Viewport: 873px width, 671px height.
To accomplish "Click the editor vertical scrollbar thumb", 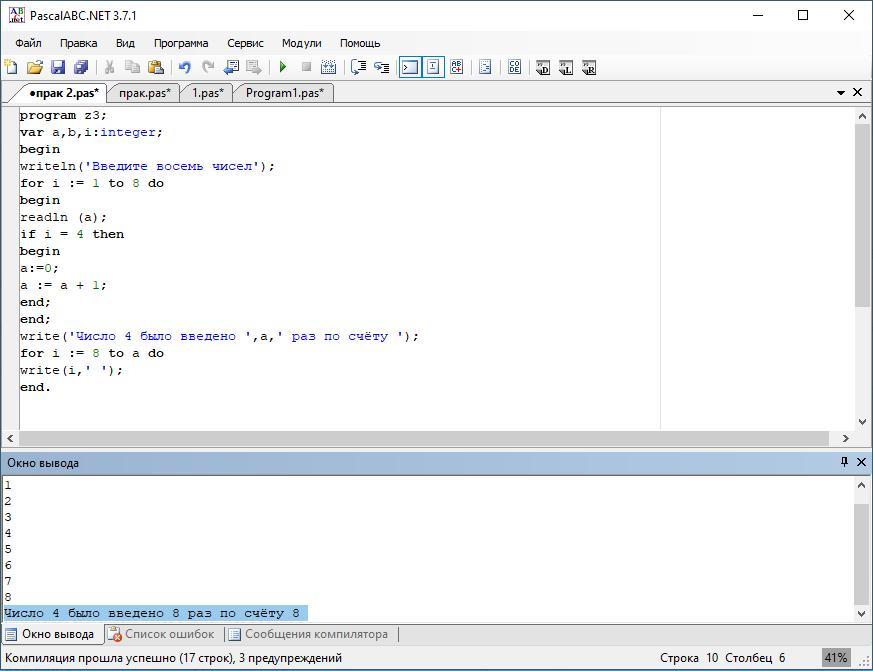I will pos(862,215).
